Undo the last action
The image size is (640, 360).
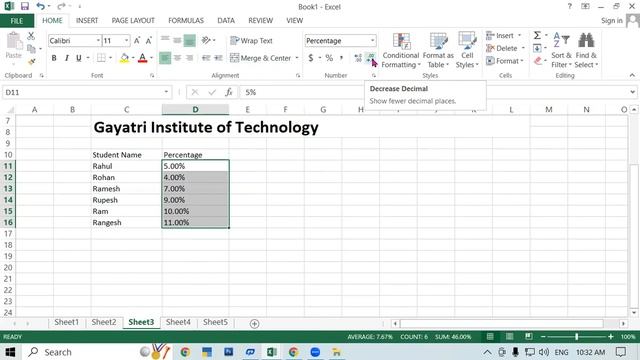40,6
